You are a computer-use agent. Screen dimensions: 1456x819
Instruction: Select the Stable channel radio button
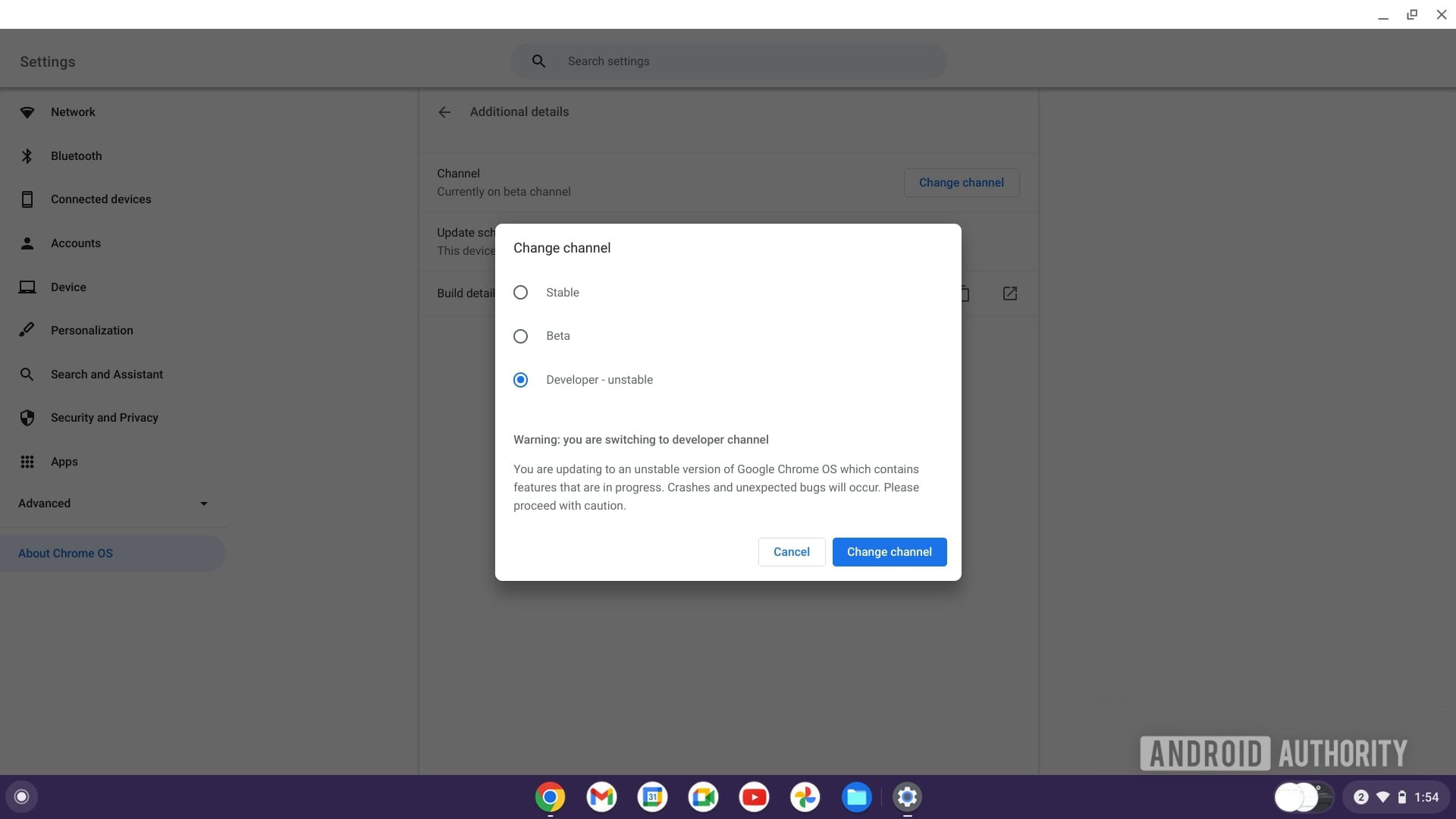click(520, 293)
